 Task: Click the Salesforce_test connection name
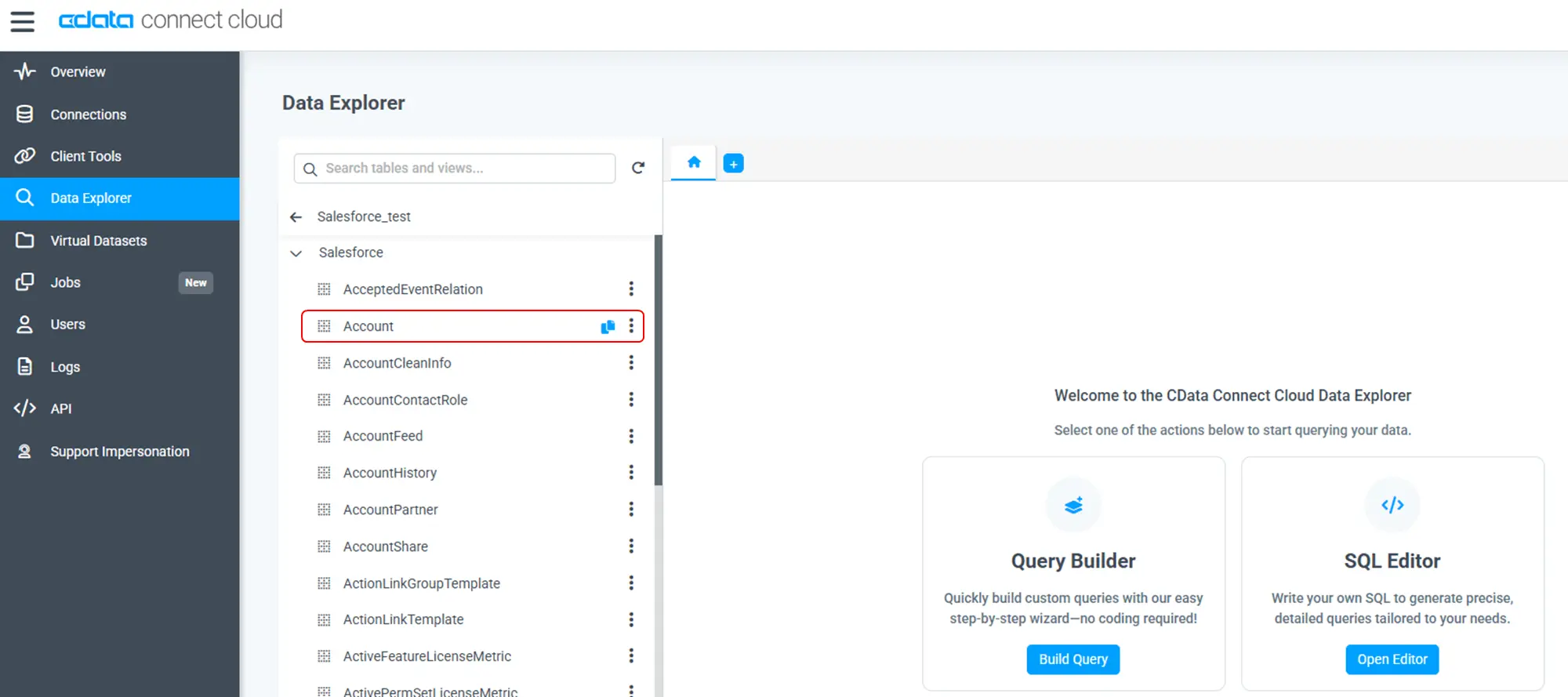(x=364, y=217)
